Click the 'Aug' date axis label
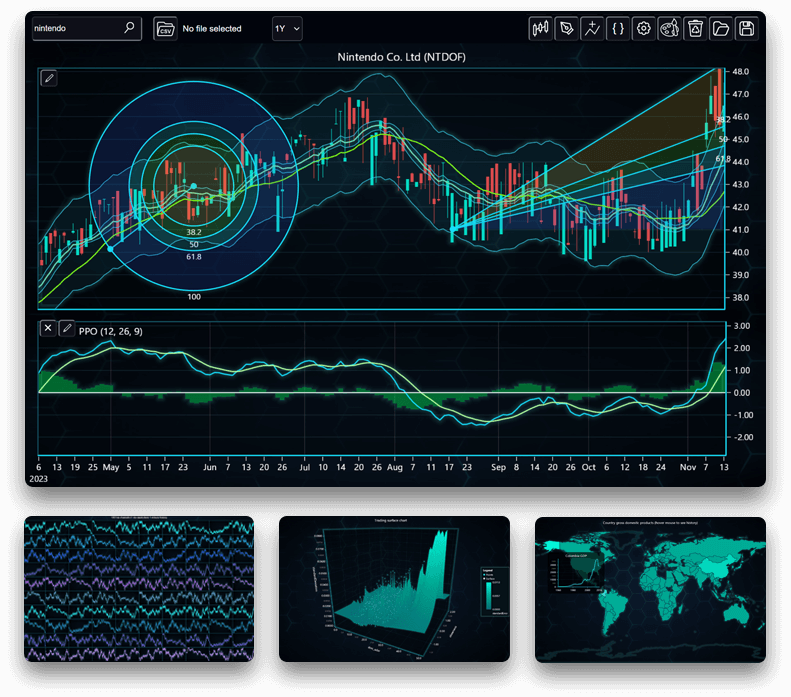The width and height of the screenshot is (791, 697). [394, 468]
